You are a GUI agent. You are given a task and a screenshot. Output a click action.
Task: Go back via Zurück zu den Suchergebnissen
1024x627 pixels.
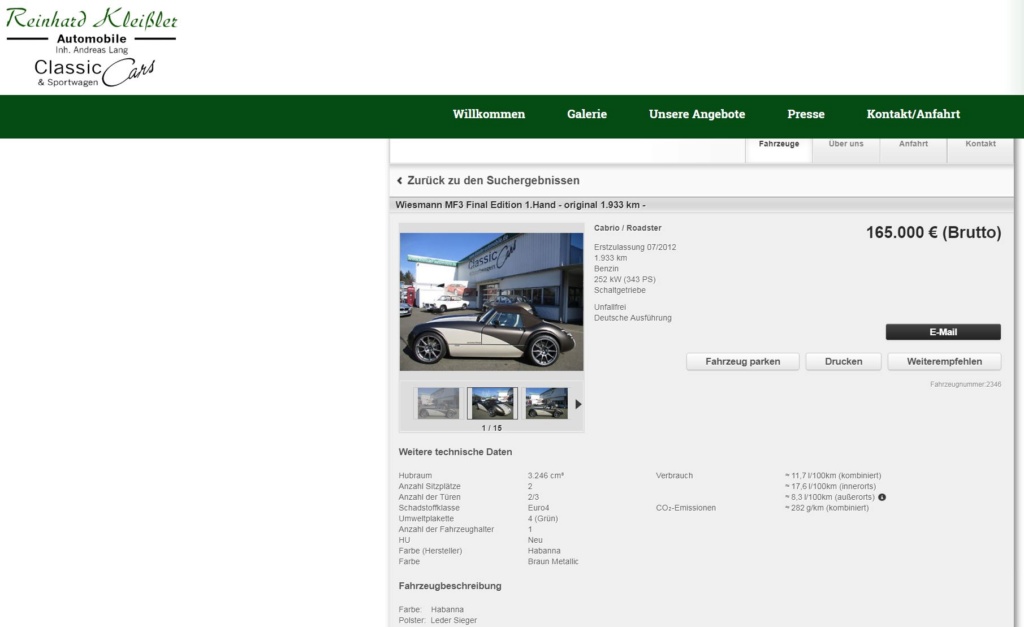point(493,180)
